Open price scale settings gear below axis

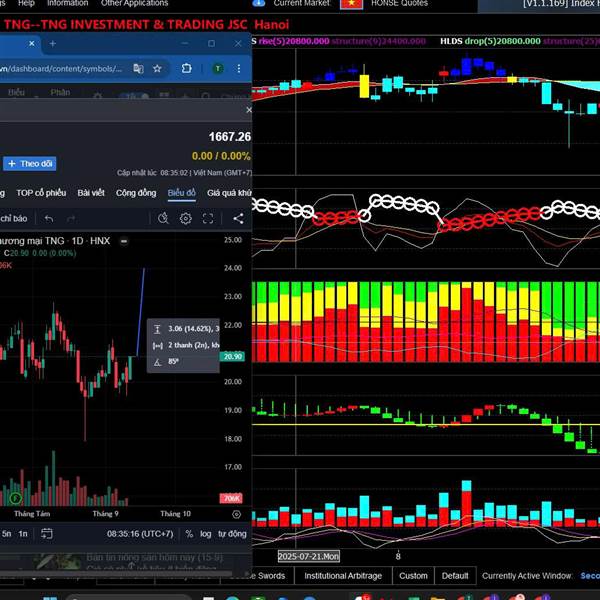click(x=236, y=514)
